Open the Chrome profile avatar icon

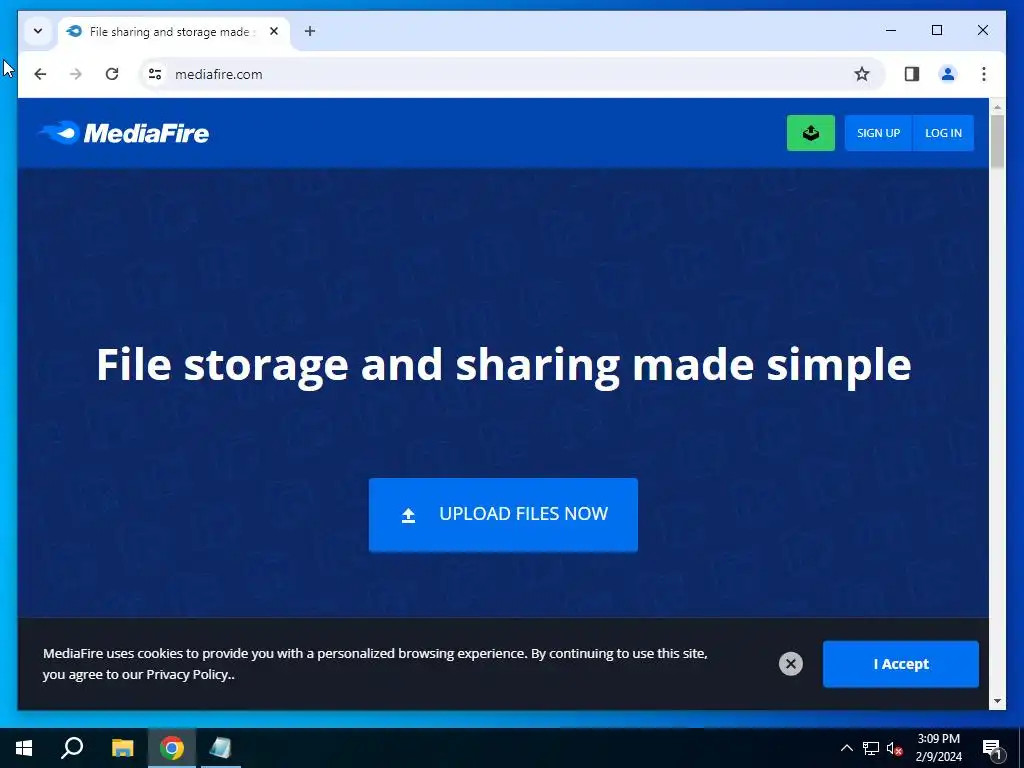(x=948, y=74)
